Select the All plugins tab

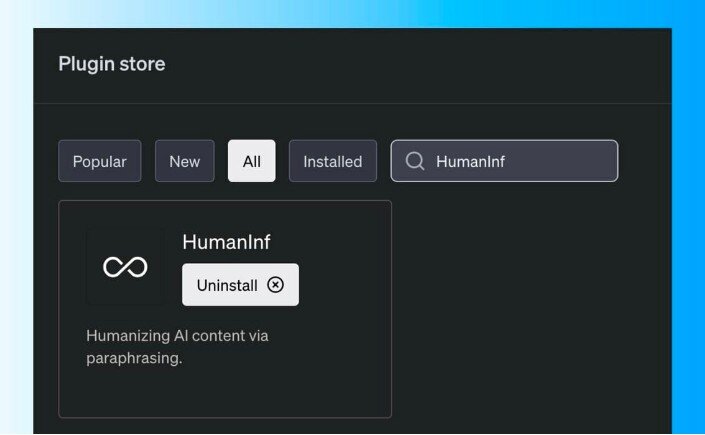tap(251, 161)
